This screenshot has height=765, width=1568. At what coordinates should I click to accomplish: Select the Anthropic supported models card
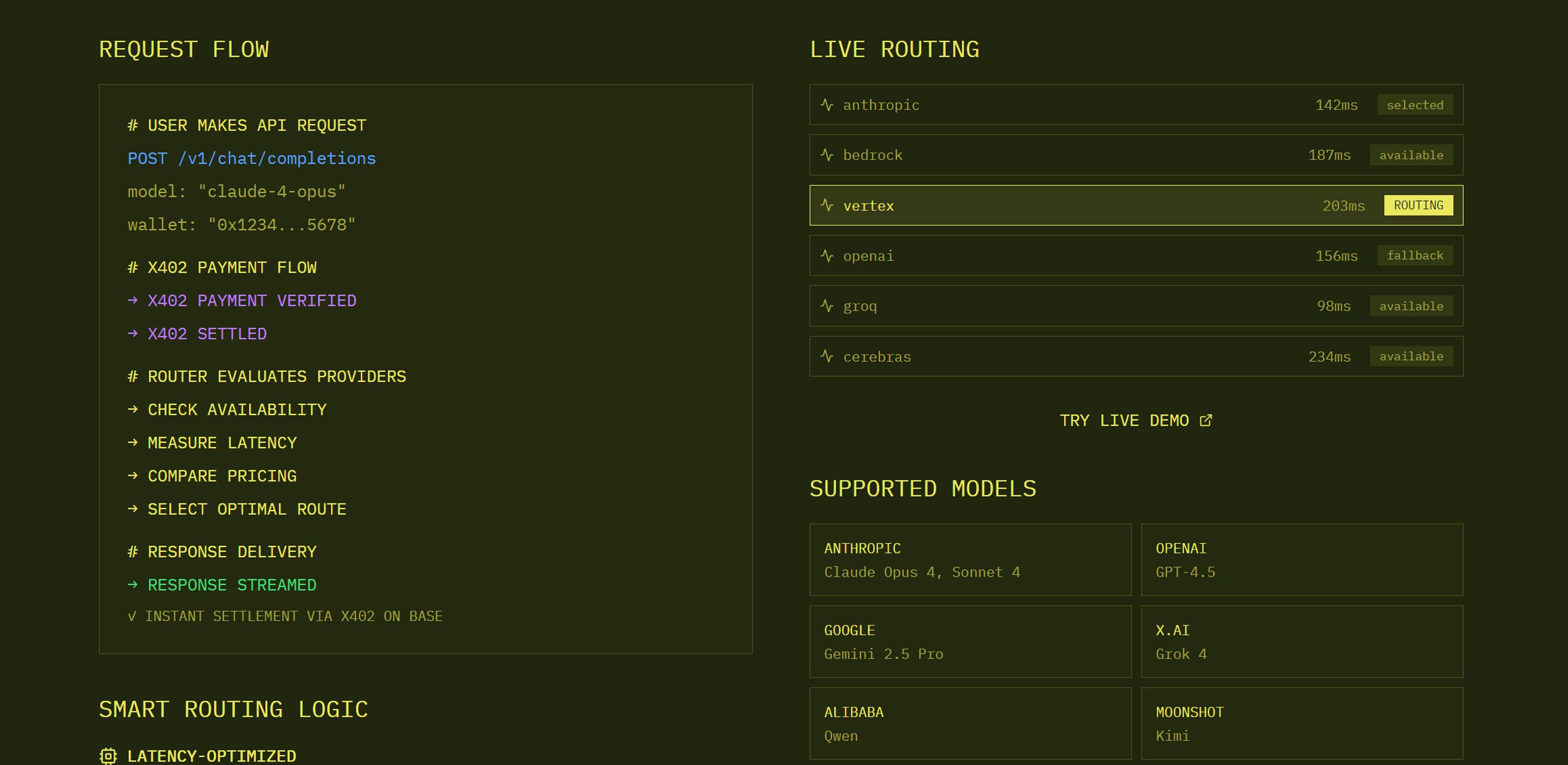(x=969, y=559)
